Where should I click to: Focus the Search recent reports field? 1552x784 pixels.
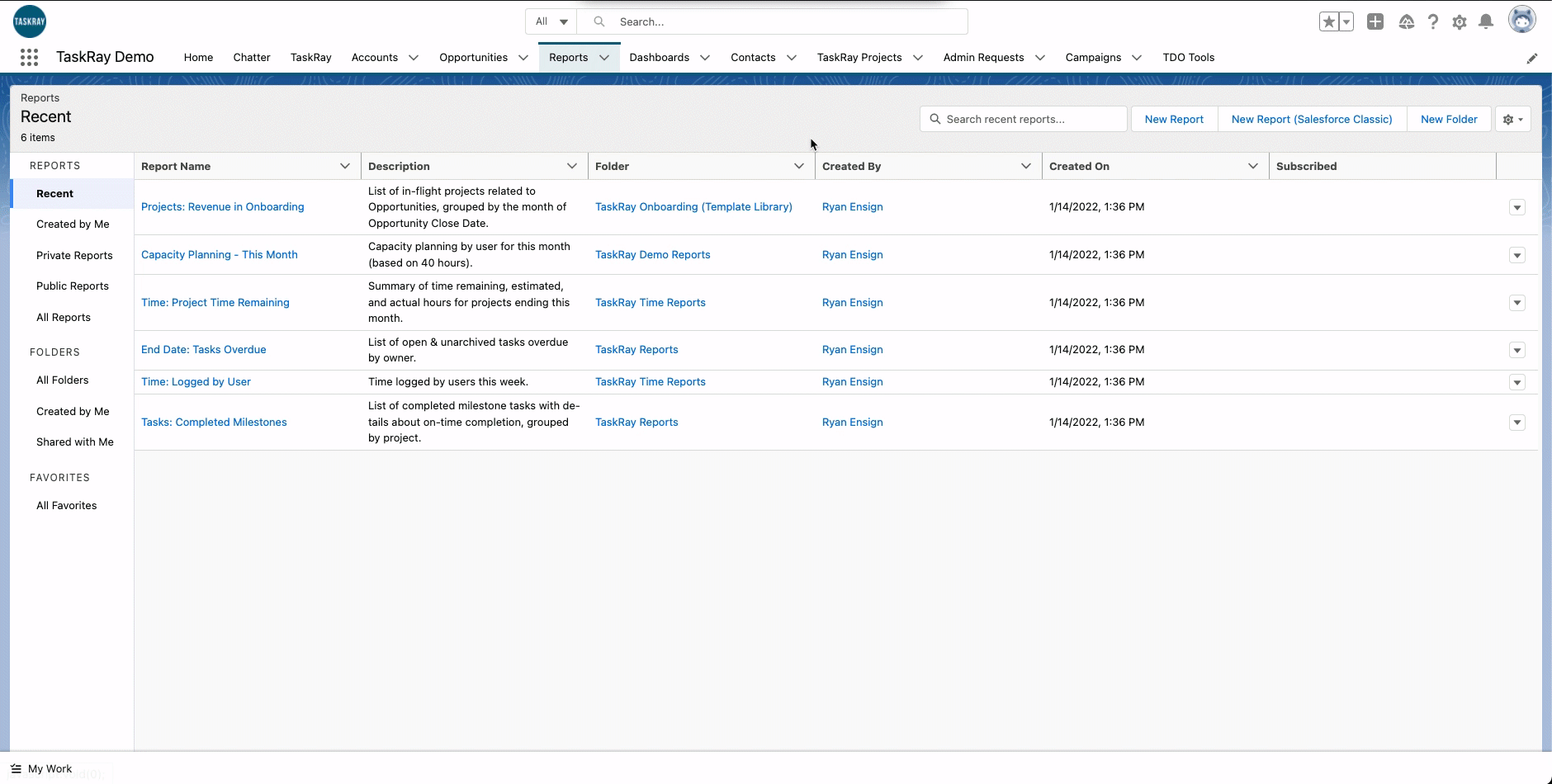pos(1024,119)
